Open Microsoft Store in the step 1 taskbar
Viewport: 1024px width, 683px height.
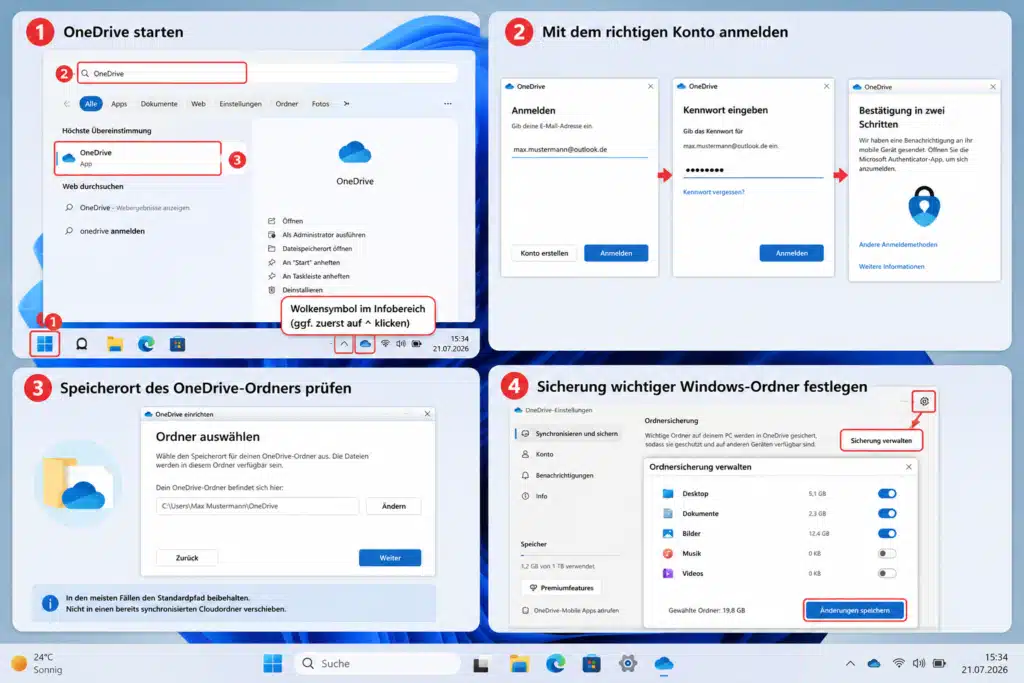coord(178,343)
